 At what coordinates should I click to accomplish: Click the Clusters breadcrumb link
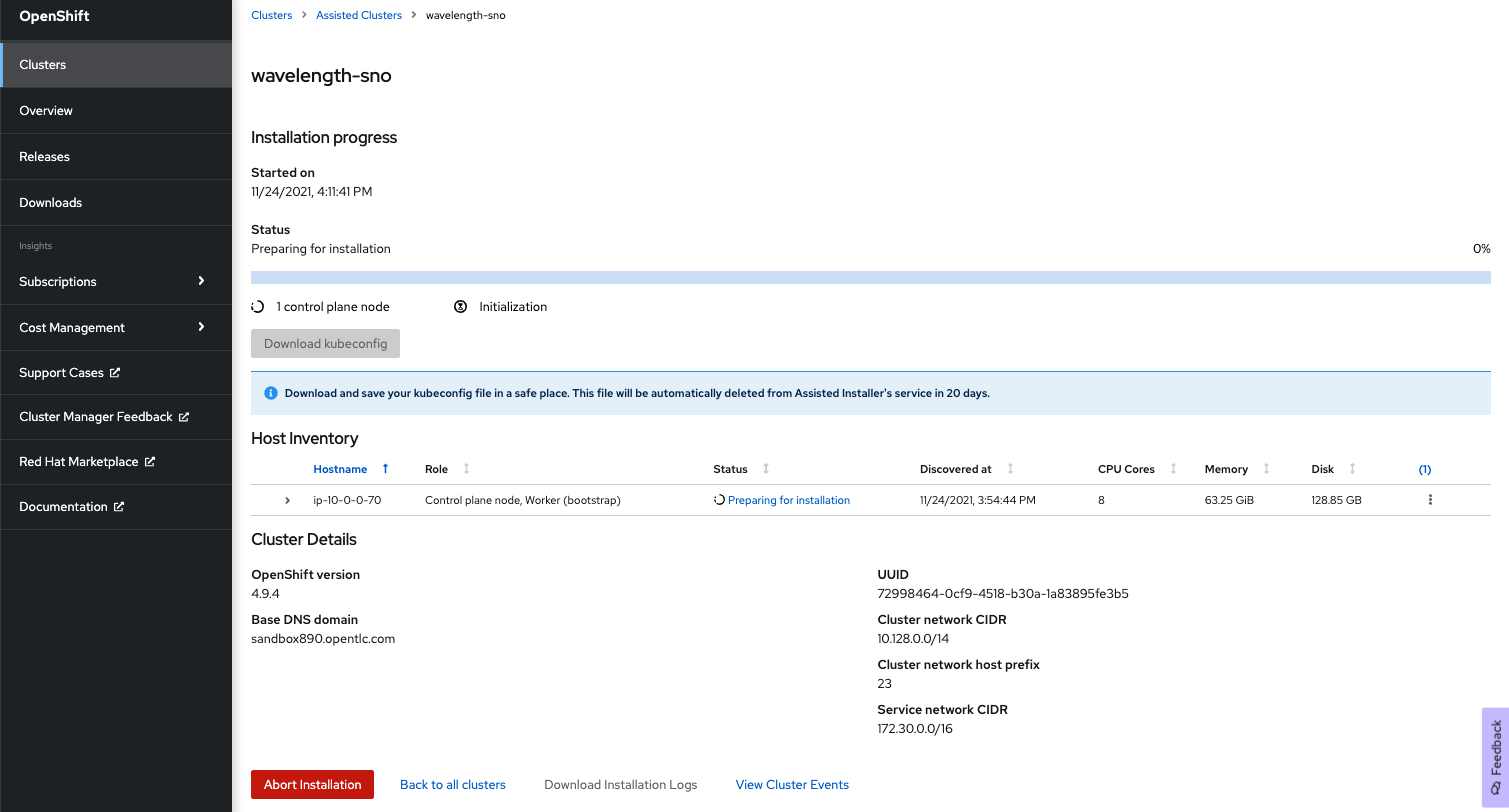(x=272, y=15)
